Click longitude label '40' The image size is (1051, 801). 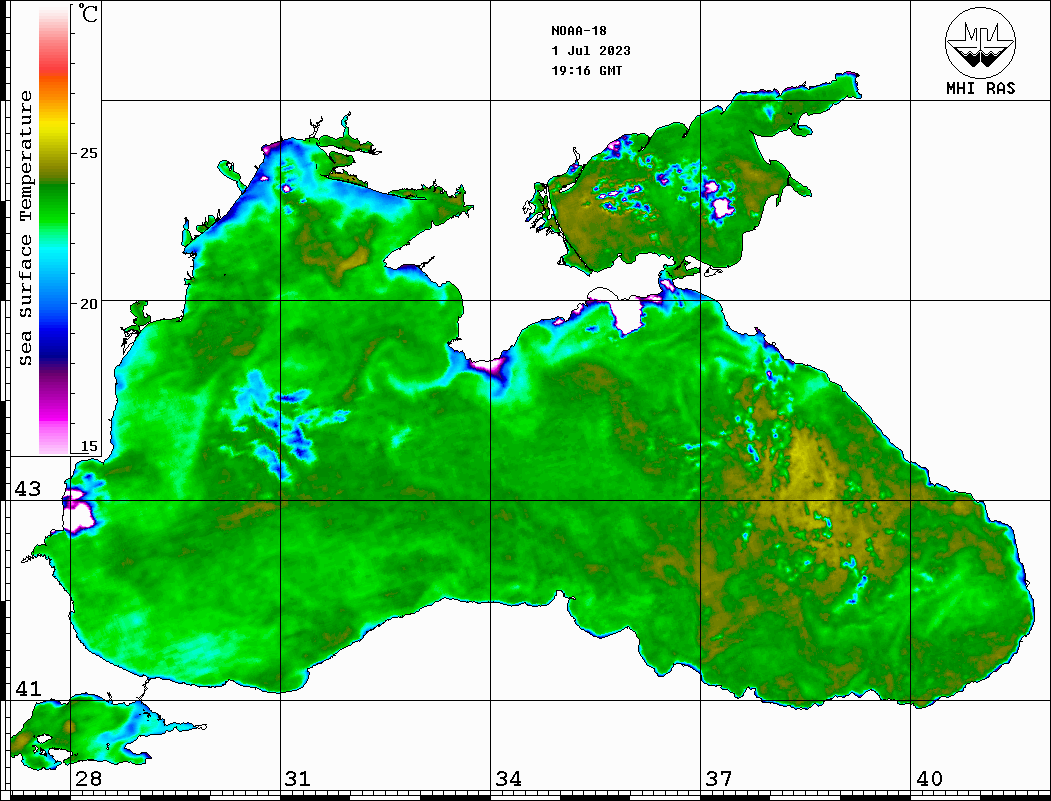tap(928, 778)
